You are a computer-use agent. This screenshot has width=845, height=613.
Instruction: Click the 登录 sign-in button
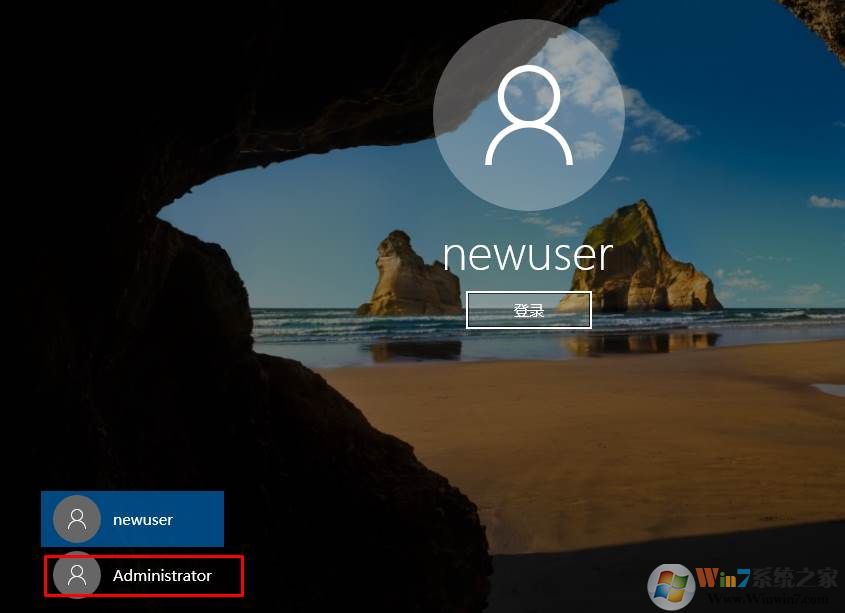(529, 310)
